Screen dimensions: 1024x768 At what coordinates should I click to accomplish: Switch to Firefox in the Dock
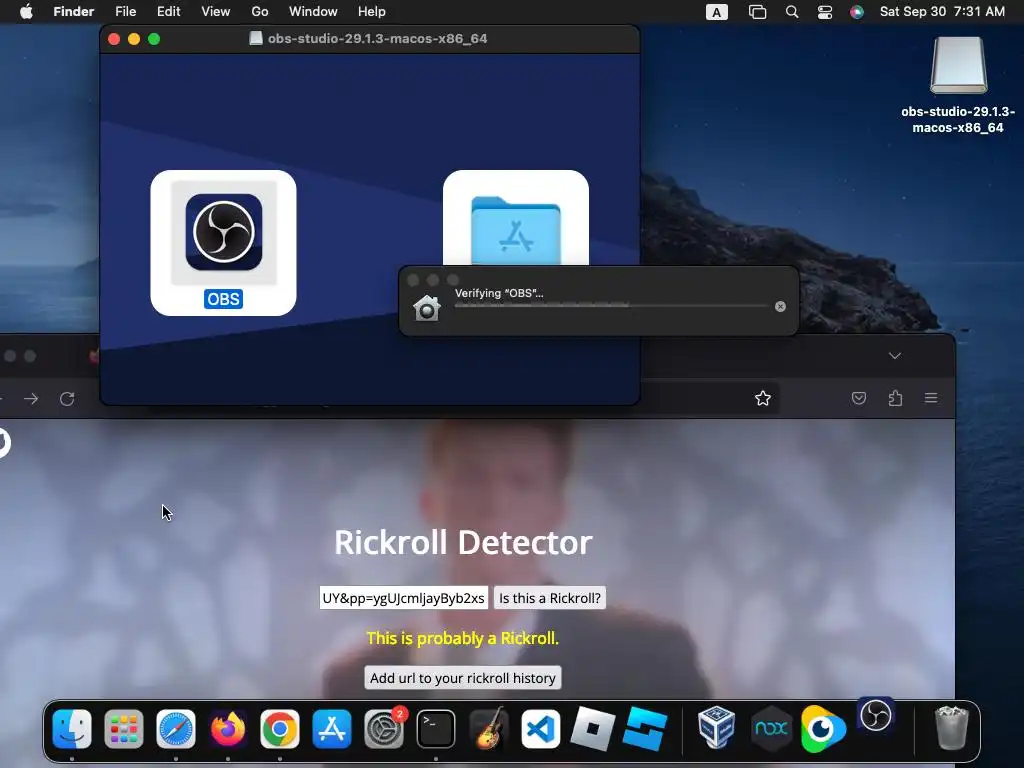(x=228, y=729)
